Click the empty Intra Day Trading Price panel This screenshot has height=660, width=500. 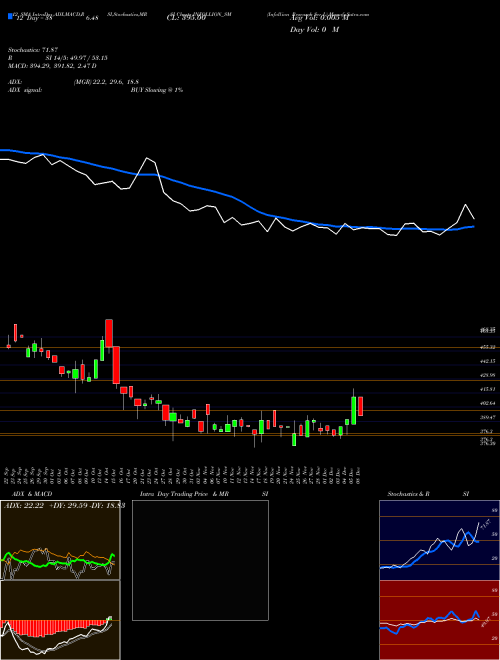click(200, 560)
